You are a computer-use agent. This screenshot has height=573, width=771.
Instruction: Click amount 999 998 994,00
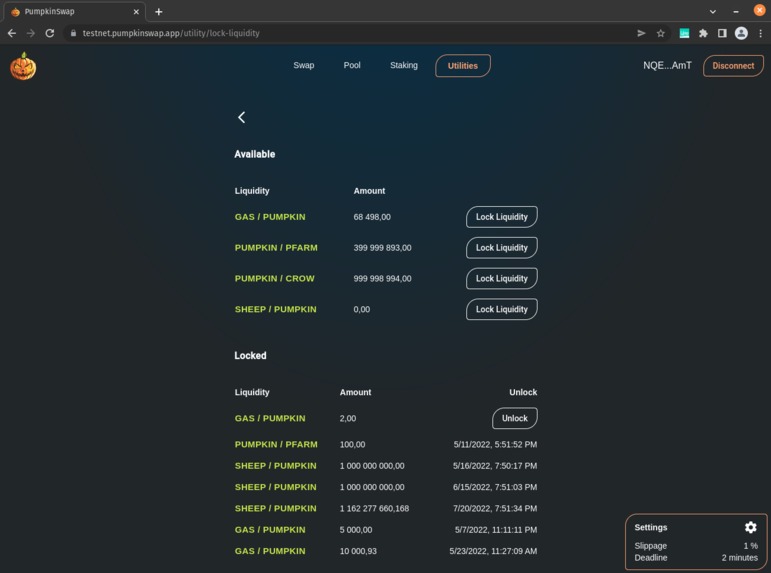point(382,278)
